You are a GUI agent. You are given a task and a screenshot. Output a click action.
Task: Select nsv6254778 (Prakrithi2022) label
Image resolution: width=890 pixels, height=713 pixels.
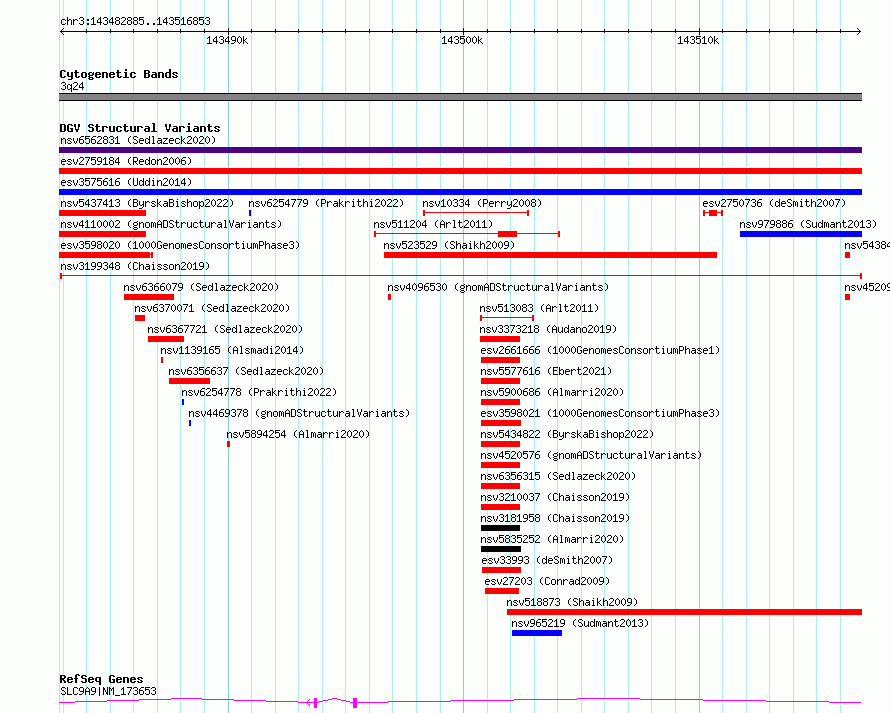[259, 392]
